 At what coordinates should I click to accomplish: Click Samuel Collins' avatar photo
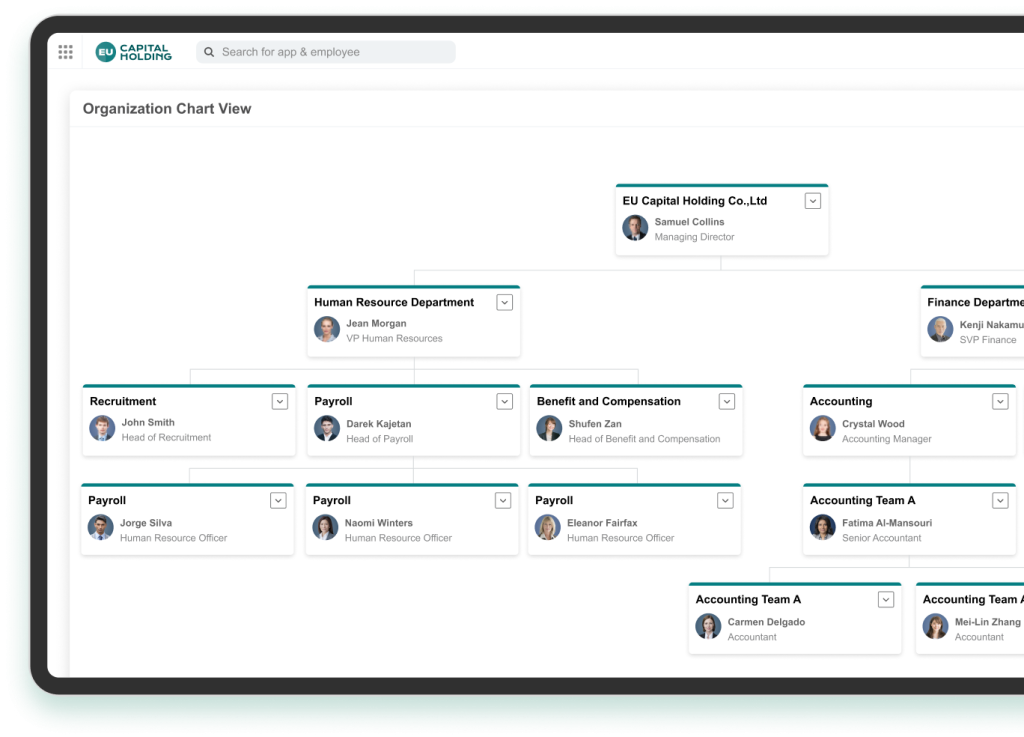(635, 228)
